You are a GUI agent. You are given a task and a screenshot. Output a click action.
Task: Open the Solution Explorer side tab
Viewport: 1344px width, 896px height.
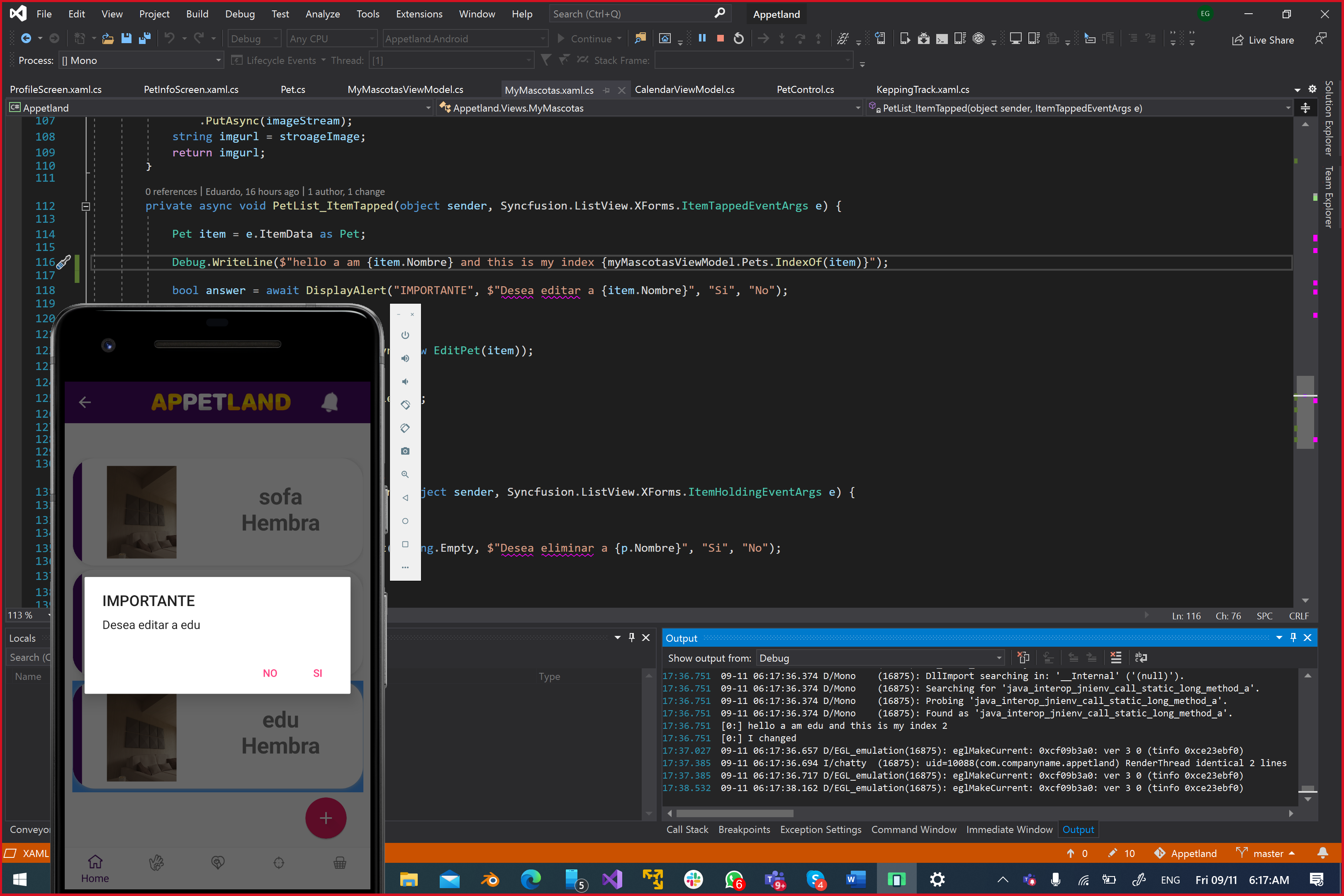1328,118
